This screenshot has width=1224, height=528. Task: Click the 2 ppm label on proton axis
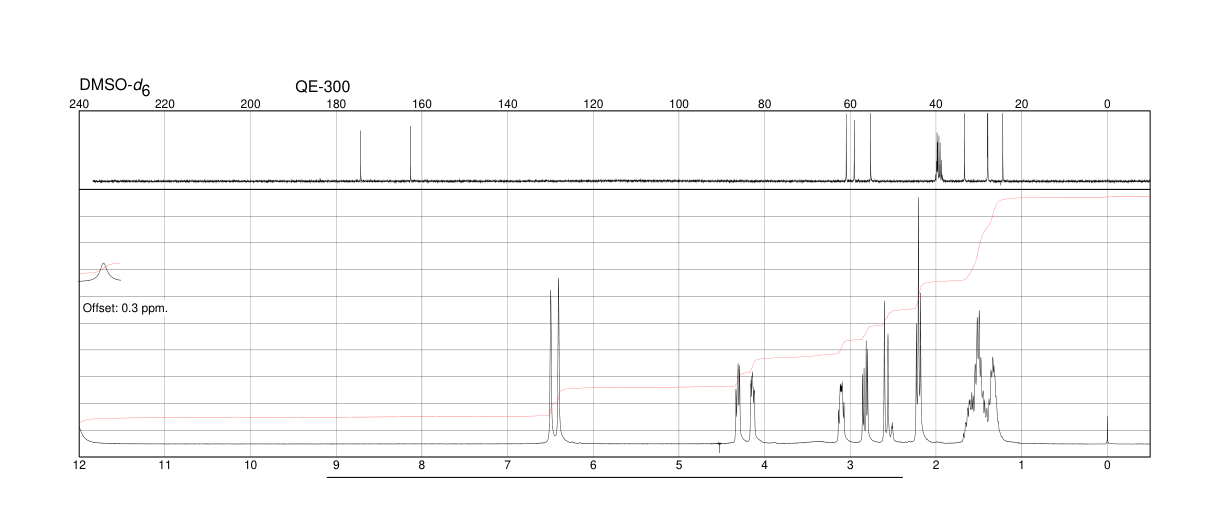pos(936,465)
